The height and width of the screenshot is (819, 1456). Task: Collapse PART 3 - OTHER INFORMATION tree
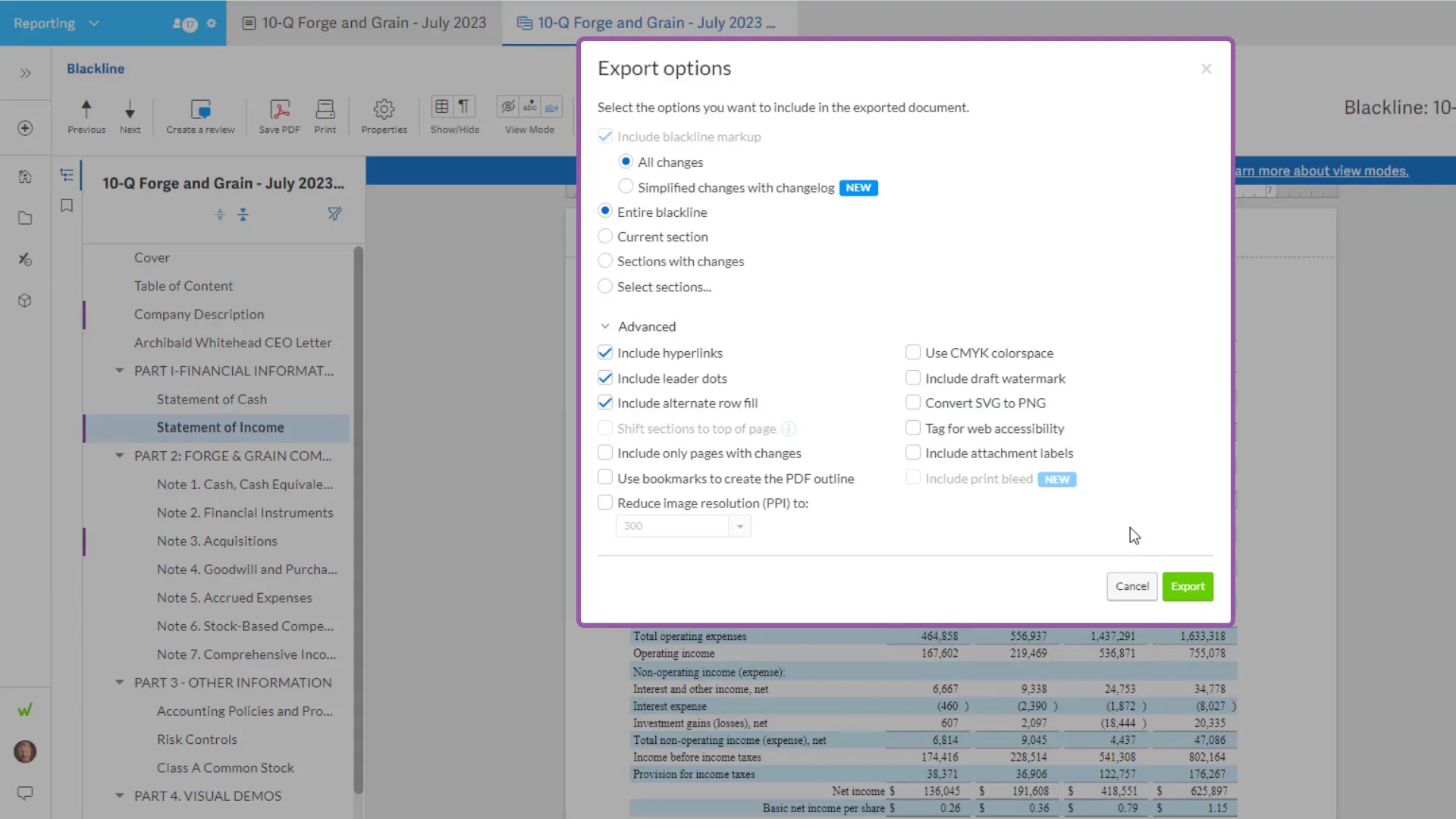point(119,682)
